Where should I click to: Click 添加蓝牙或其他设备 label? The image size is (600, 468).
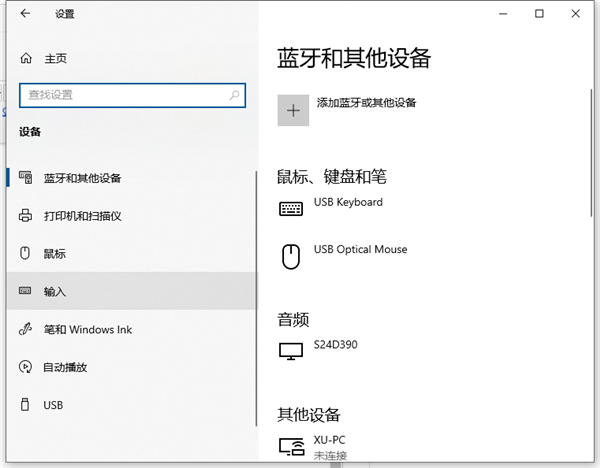(366, 103)
